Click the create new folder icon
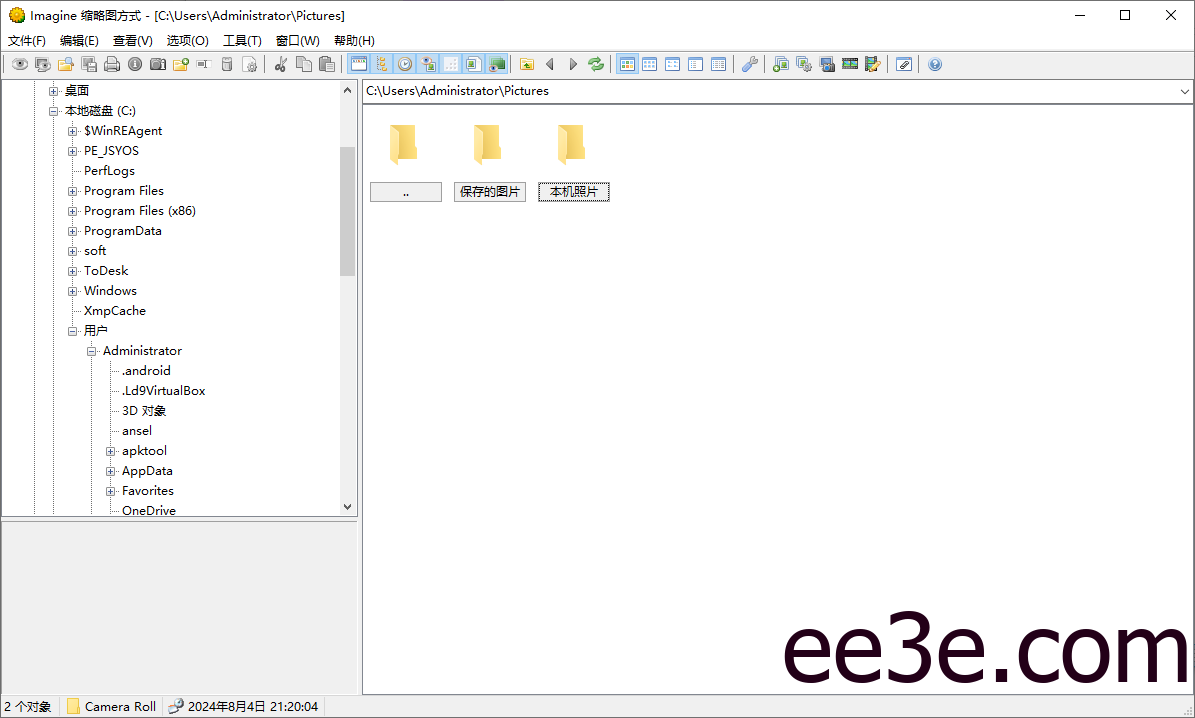This screenshot has height=718, width=1195. [x=181, y=65]
